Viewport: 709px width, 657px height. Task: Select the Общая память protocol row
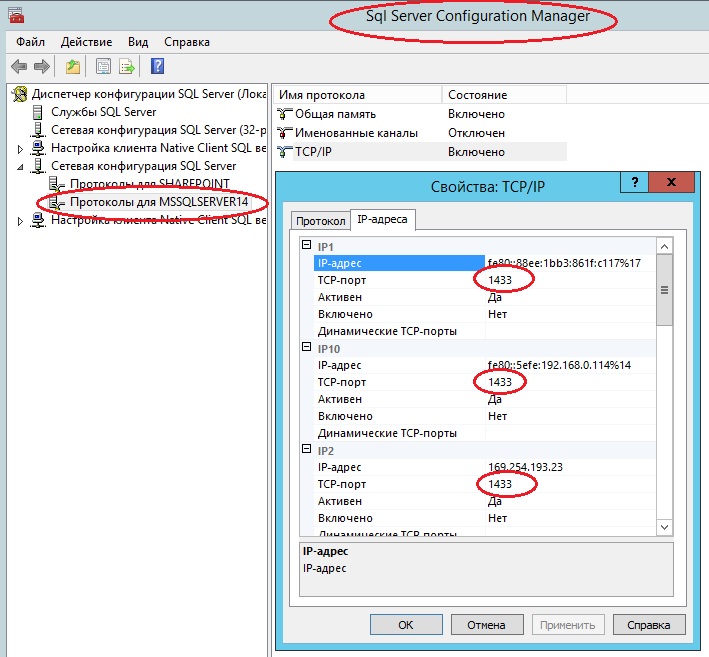click(421, 113)
